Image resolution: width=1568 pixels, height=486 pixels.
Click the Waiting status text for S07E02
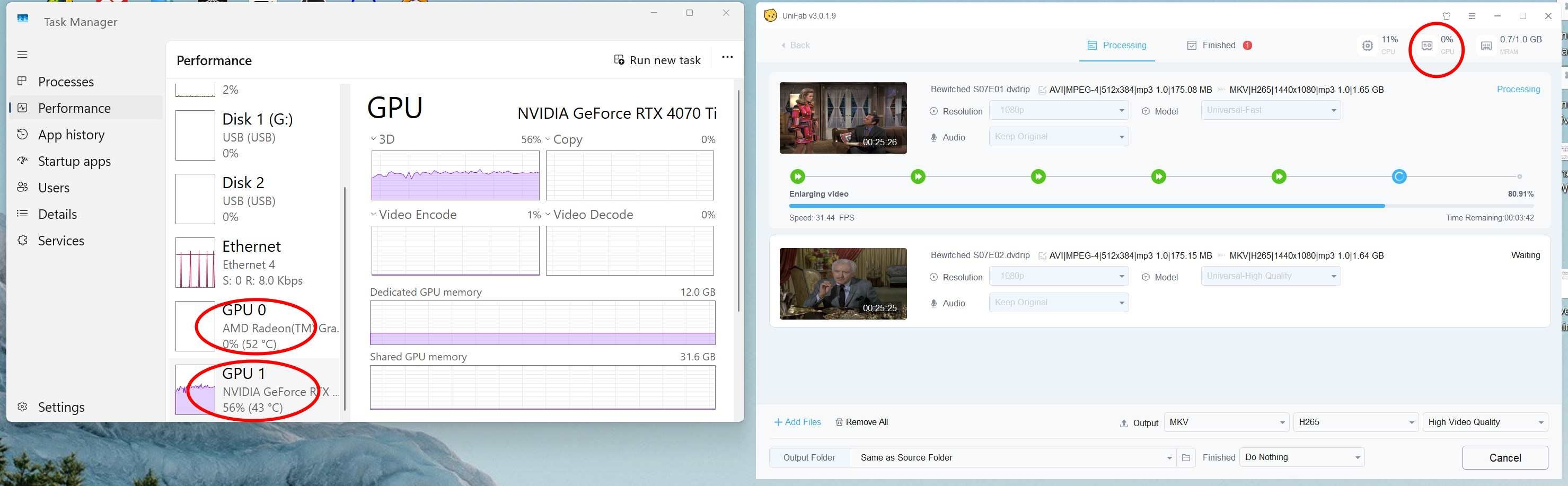tap(1526, 255)
